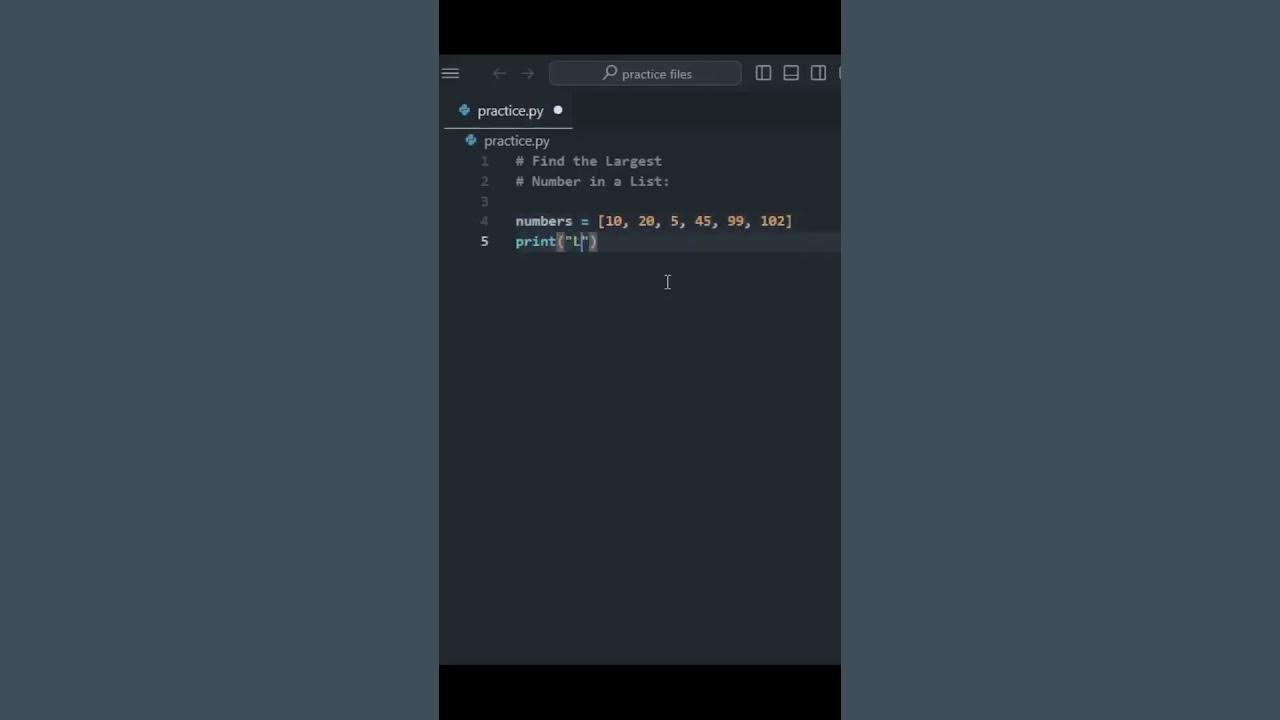Click the Python icon in the breadcrumb
Image resolution: width=1280 pixels, height=720 pixels.
(x=471, y=141)
